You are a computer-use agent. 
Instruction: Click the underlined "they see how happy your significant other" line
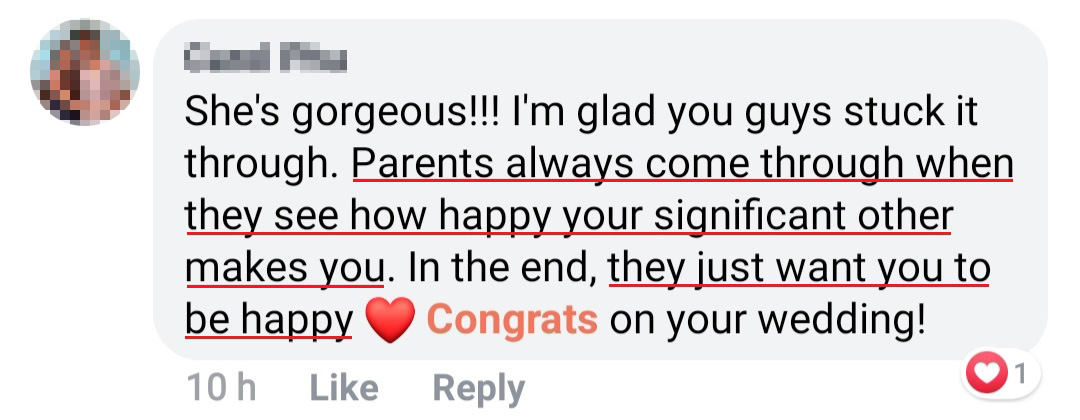coord(568,217)
